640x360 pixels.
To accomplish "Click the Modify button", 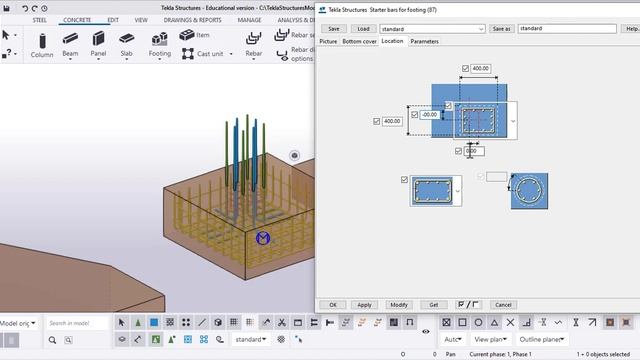I will [399, 305].
